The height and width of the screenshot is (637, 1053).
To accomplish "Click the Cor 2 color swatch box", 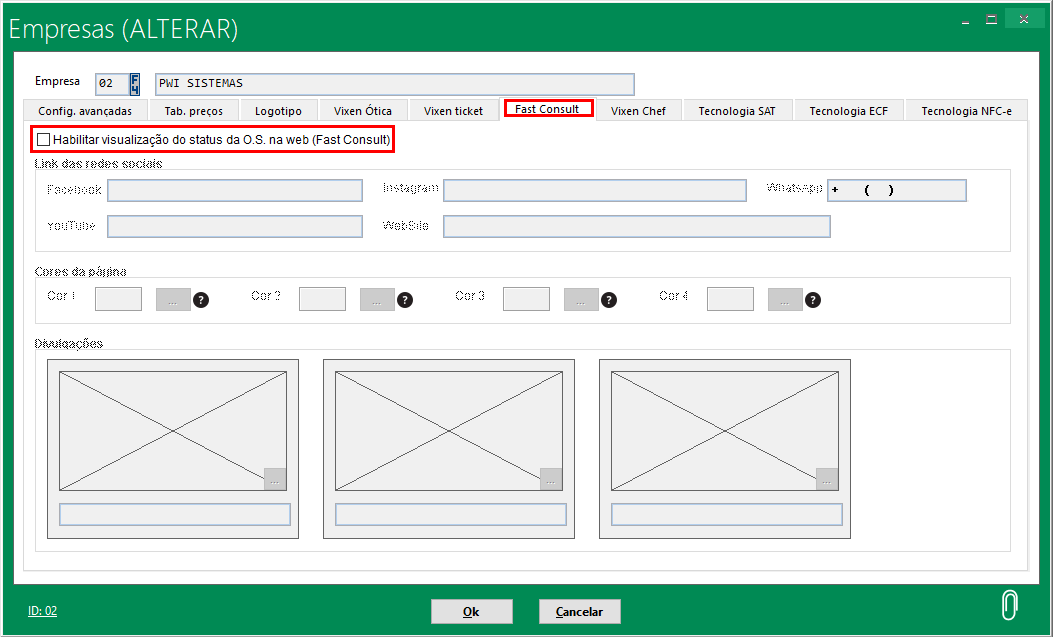I will tap(322, 299).
